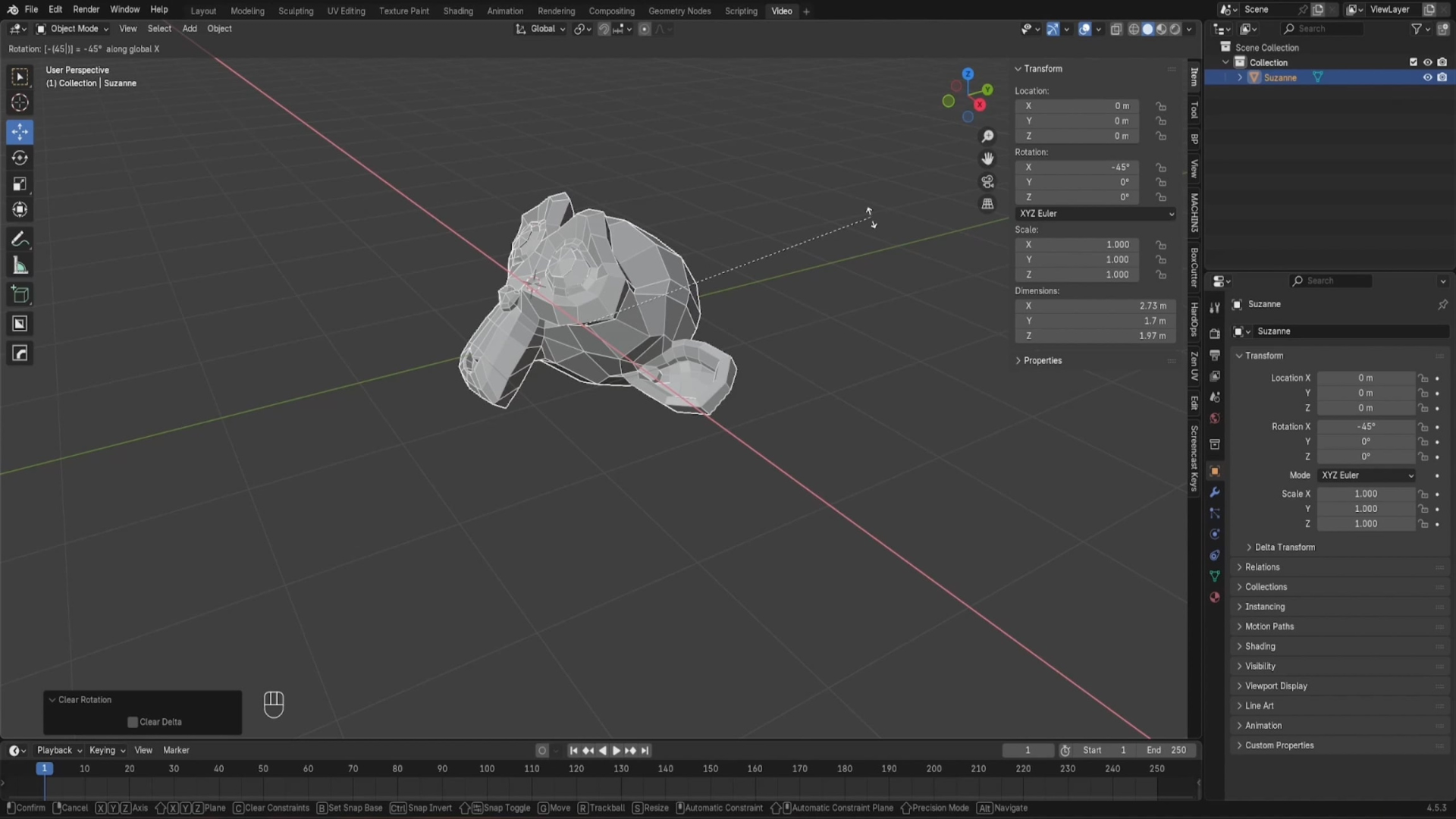Click the zoom viewport magnifier icon
1456x819 pixels.
pos(987,136)
